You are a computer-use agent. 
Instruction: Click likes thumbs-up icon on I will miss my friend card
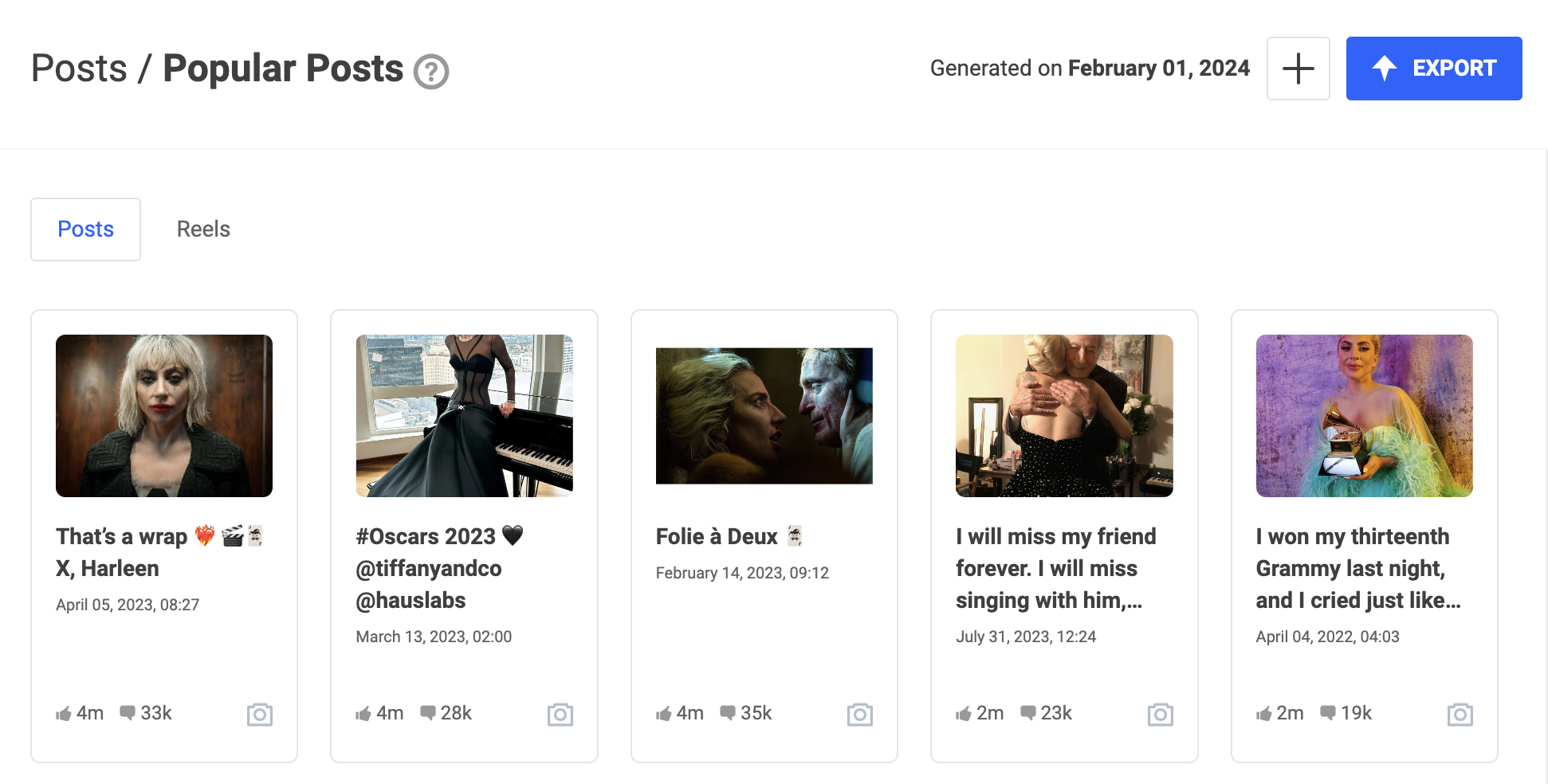pos(964,714)
